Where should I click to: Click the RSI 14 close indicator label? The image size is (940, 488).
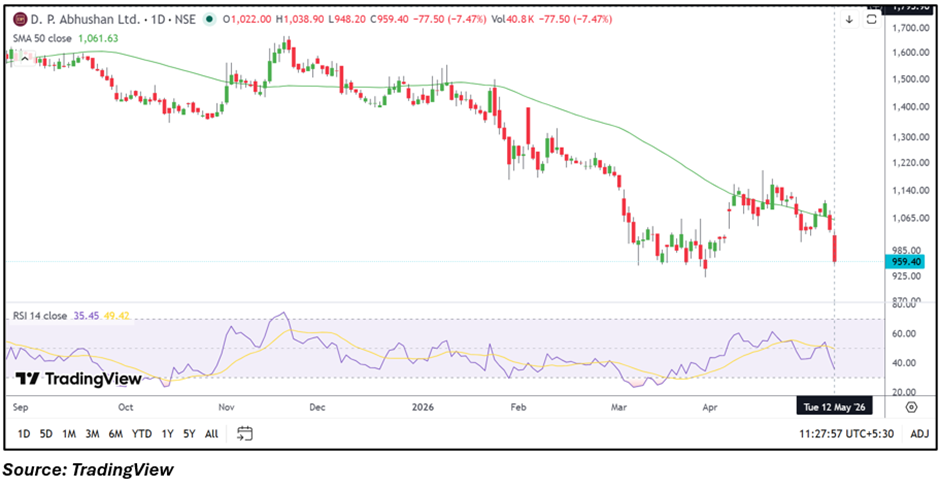tap(40, 316)
